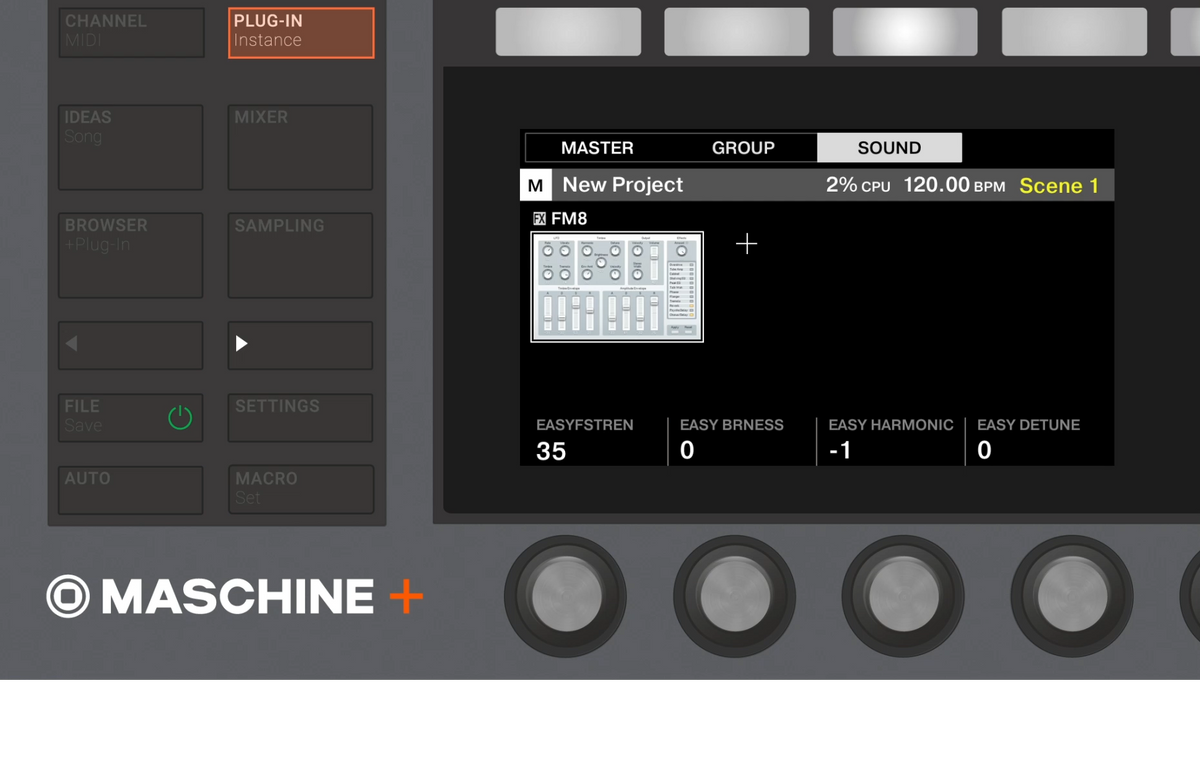Select the SOUND tab
1200x774 pixels.
889,148
